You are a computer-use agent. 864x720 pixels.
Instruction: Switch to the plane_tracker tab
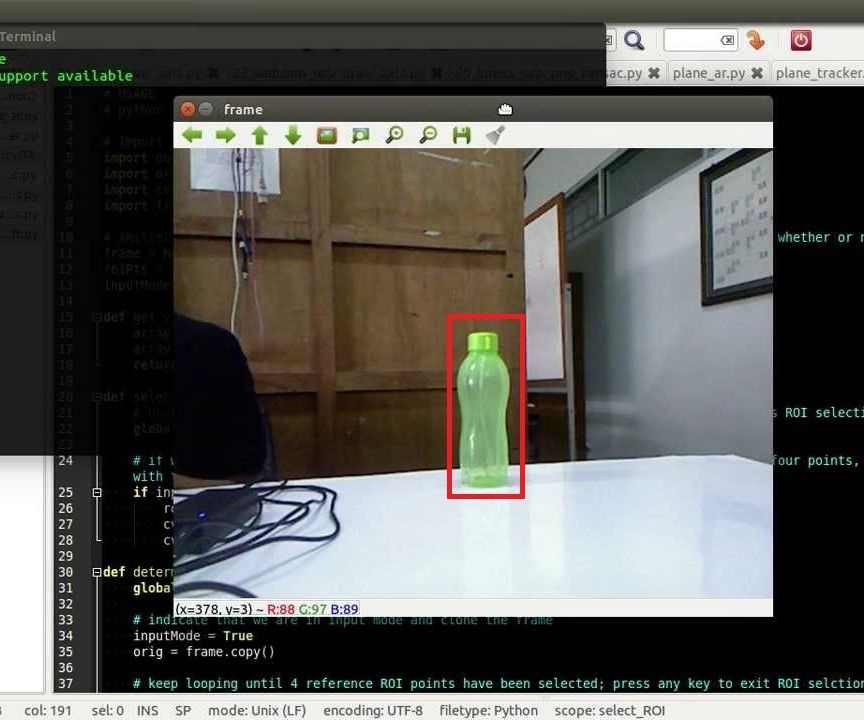click(818, 73)
